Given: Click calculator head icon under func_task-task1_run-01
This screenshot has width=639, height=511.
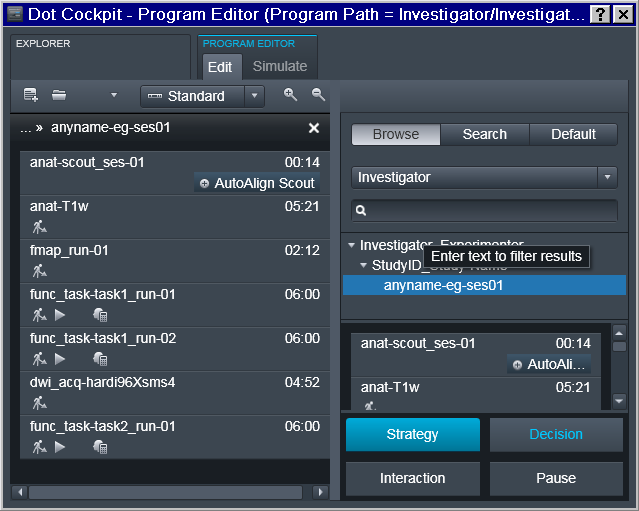Looking at the screenshot, I should point(100,315).
